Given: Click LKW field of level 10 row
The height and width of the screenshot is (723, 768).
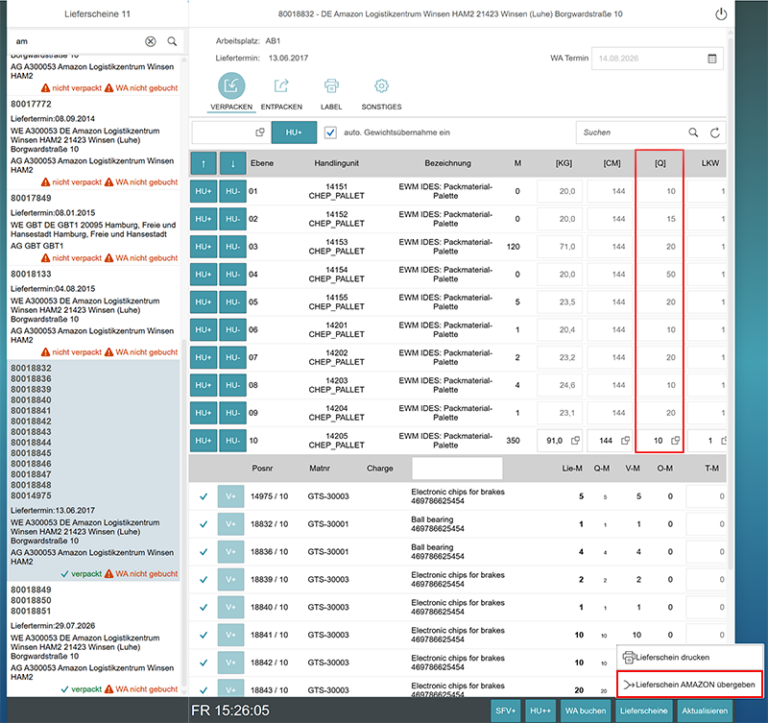Looking at the screenshot, I should pyautogui.click(x=706, y=440).
